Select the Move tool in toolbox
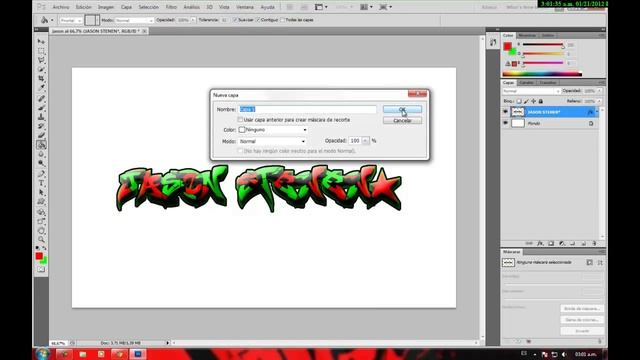This screenshot has height=360, width=640. pos(41,41)
